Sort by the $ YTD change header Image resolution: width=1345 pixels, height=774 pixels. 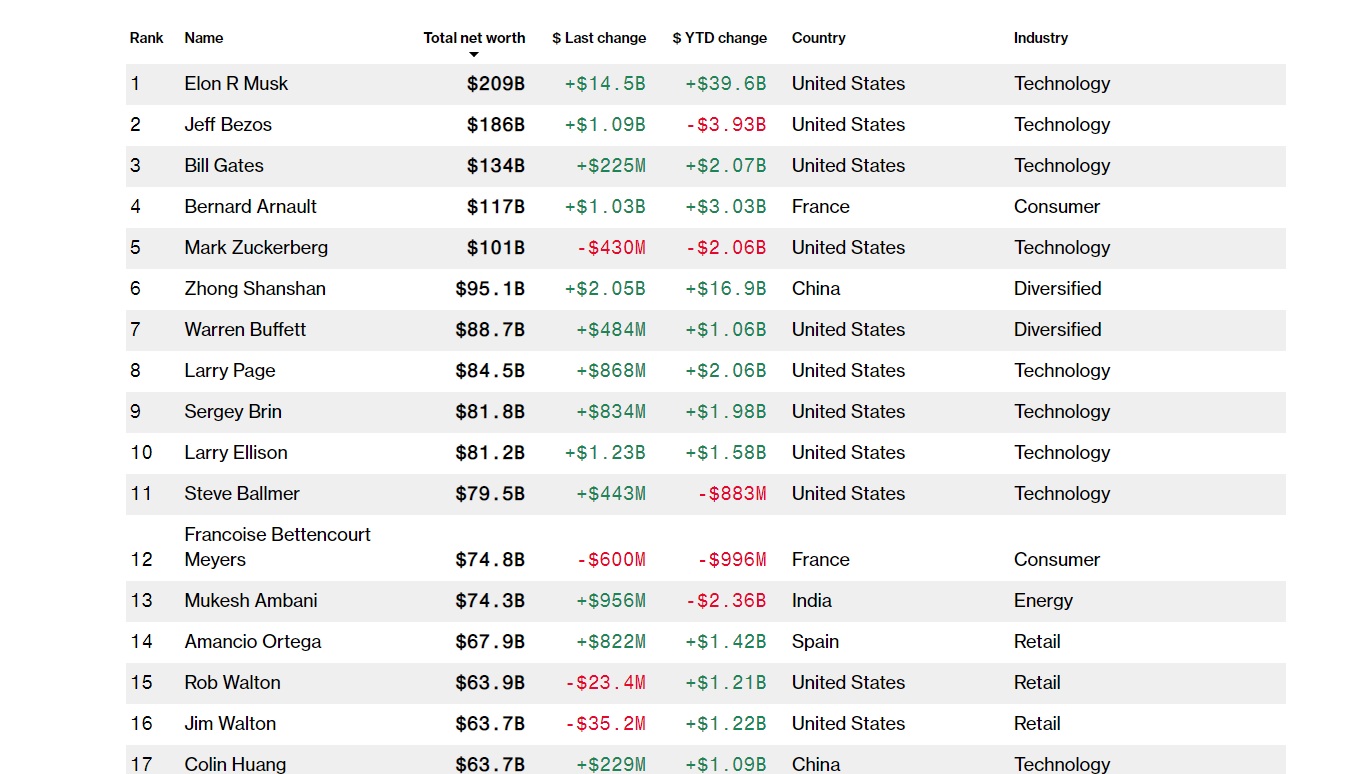click(719, 38)
